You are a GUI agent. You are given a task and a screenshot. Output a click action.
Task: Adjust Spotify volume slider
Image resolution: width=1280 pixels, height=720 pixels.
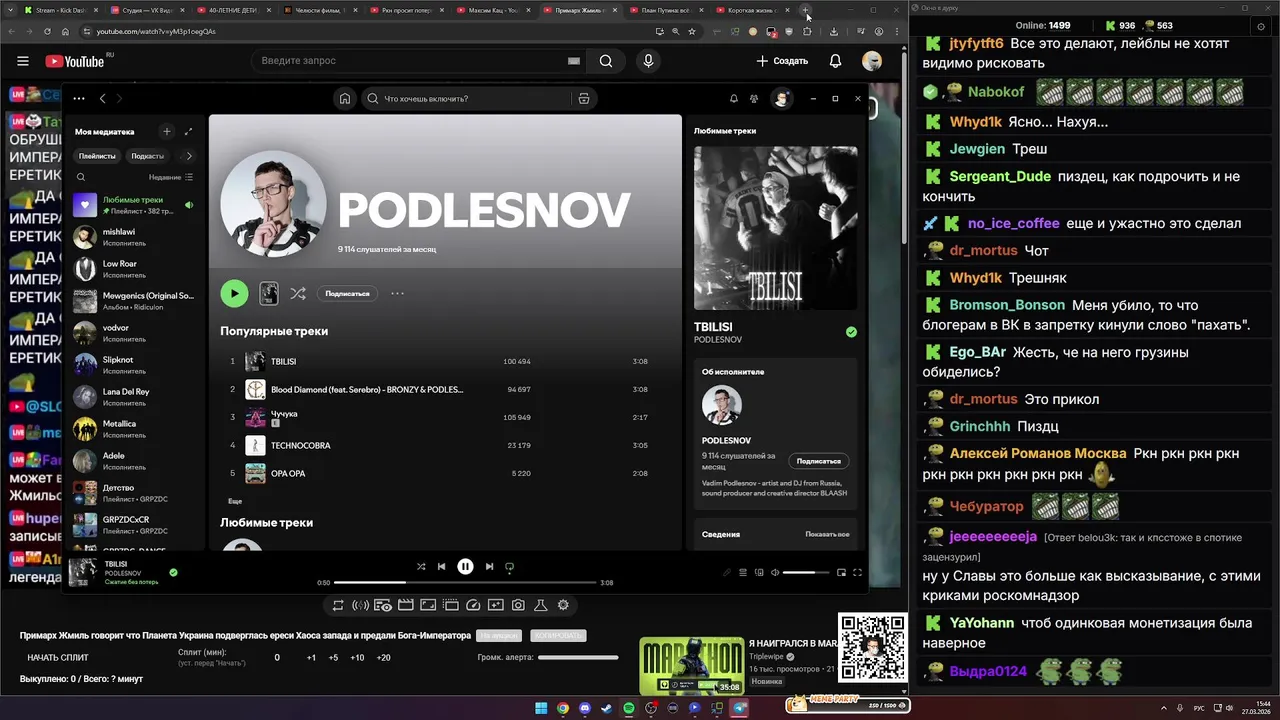[806, 573]
